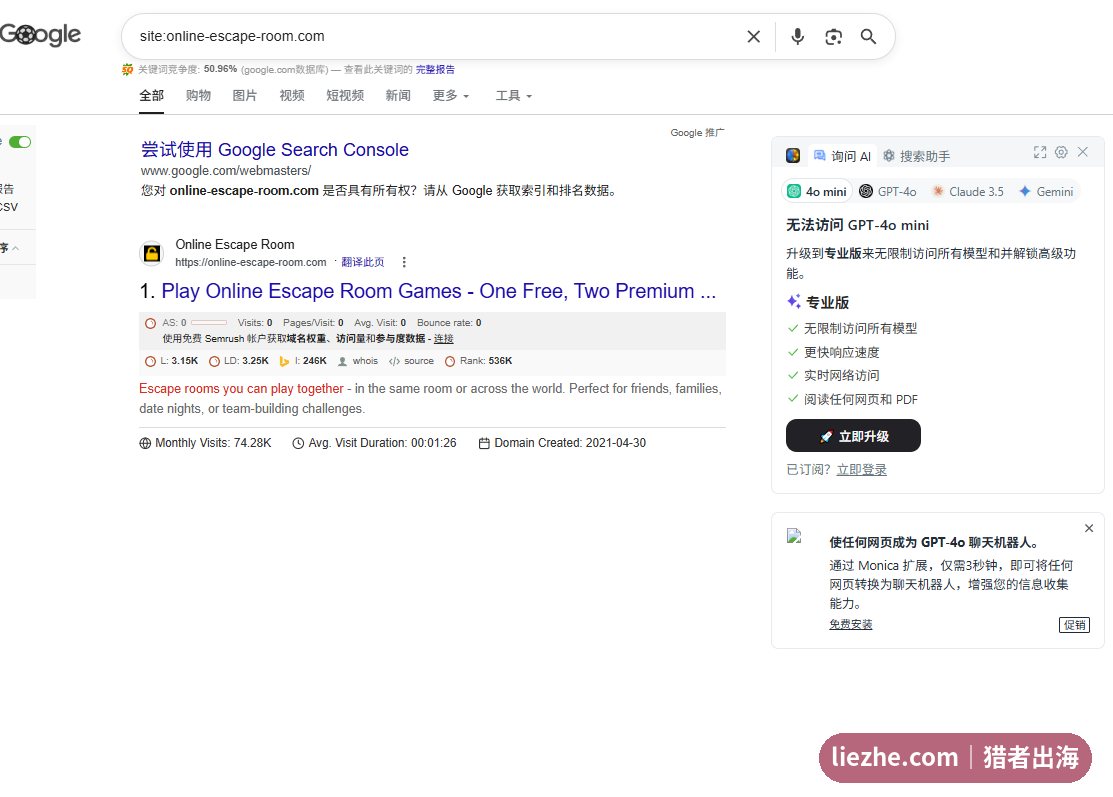1113x797 pixels.
Task: Click the source code icon
Action: [394, 361]
